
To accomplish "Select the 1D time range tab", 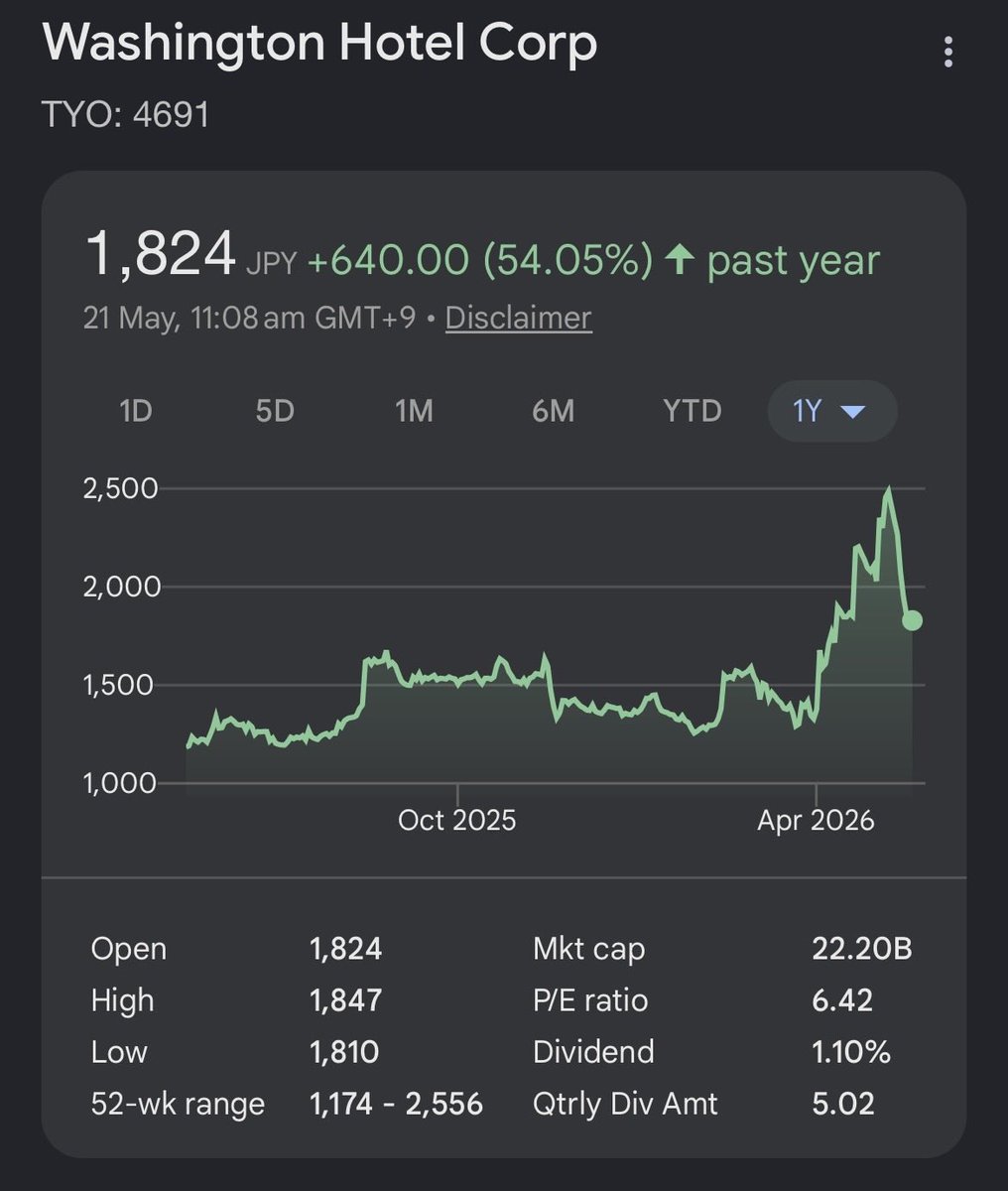I will pos(135,411).
